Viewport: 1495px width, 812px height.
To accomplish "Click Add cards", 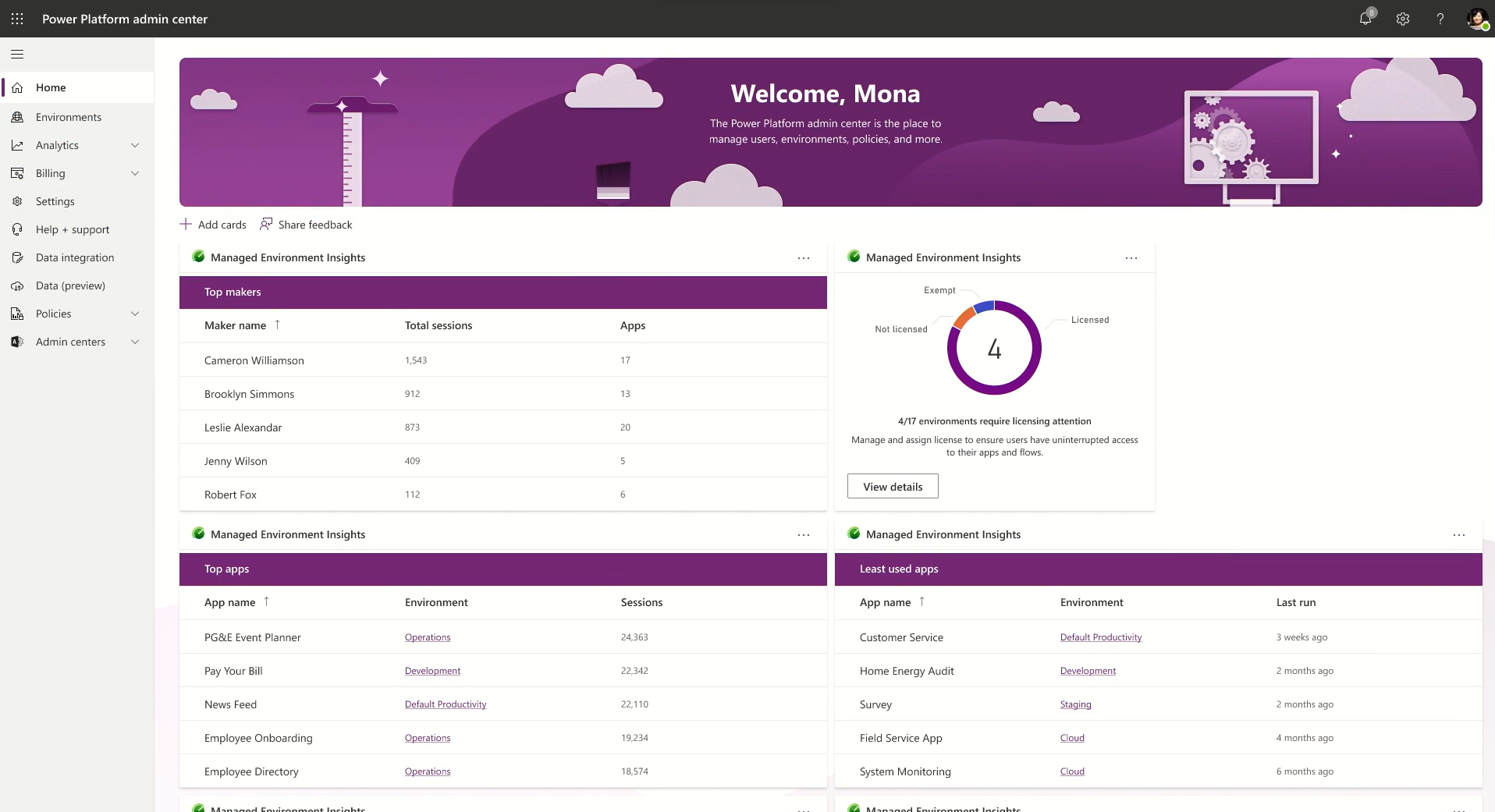I will (213, 225).
